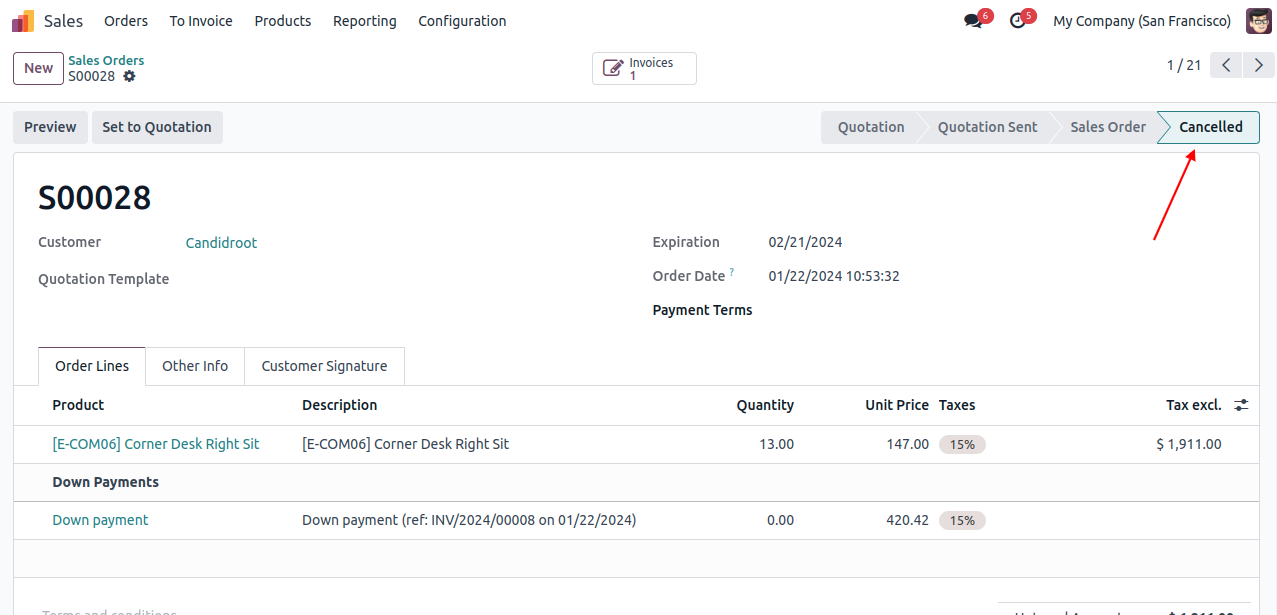
Task: Open the To Invoice menu
Action: click(201, 21)
